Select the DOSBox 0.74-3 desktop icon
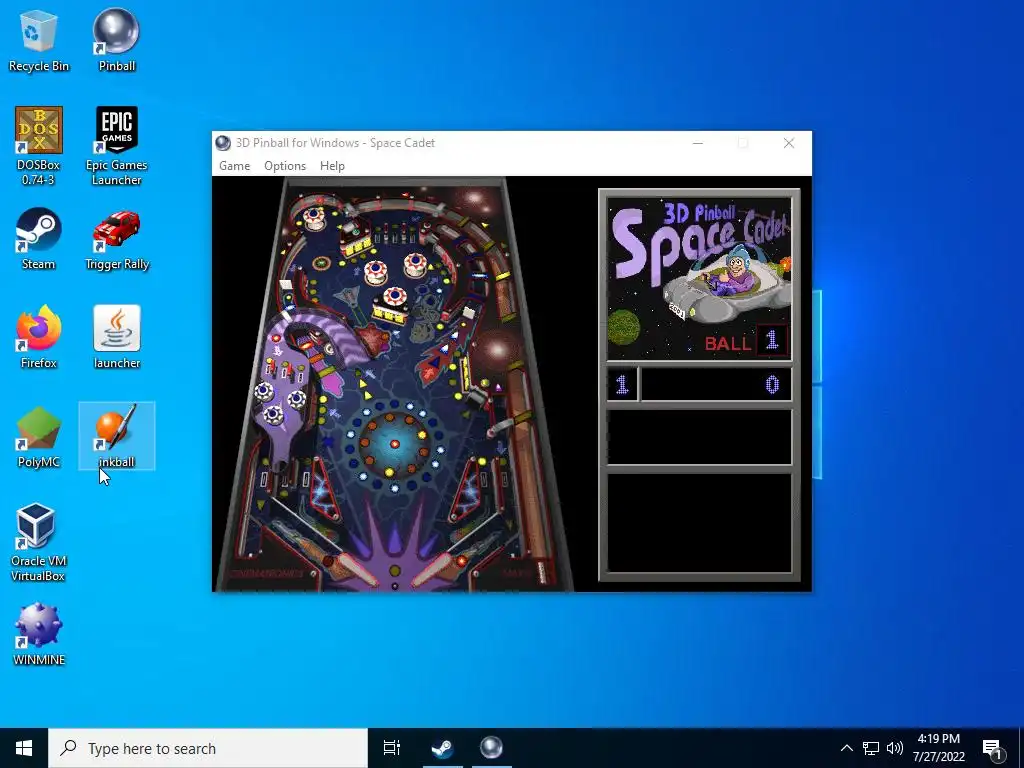The height and width of the screenshot is (768, 1024). click(x=39, y=146)
